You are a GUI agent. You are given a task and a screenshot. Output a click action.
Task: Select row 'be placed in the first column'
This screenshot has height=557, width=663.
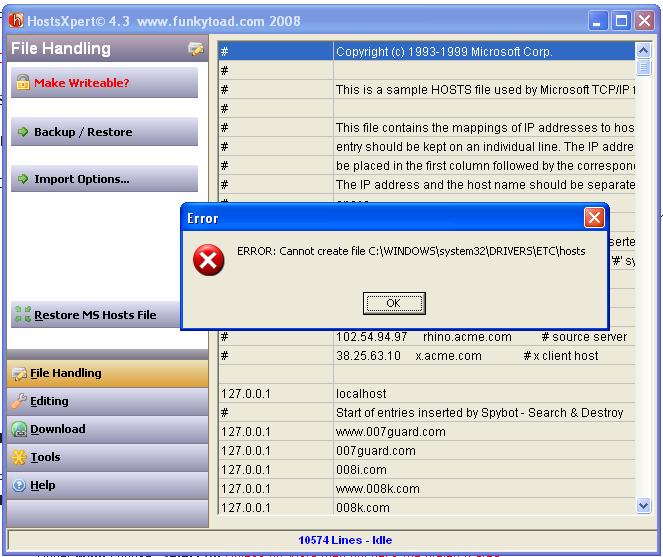(427, 166)
